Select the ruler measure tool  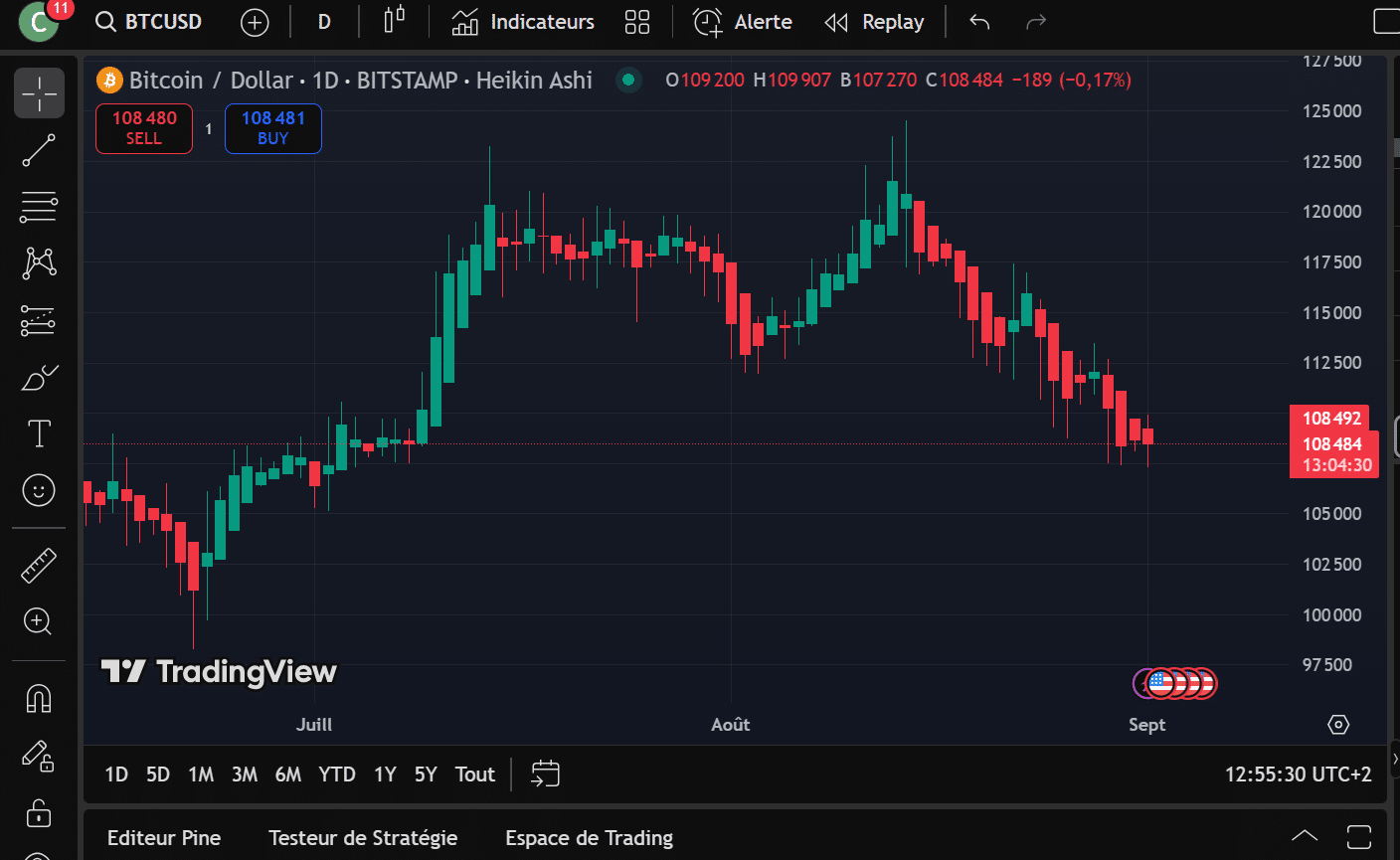click(39, 566)
